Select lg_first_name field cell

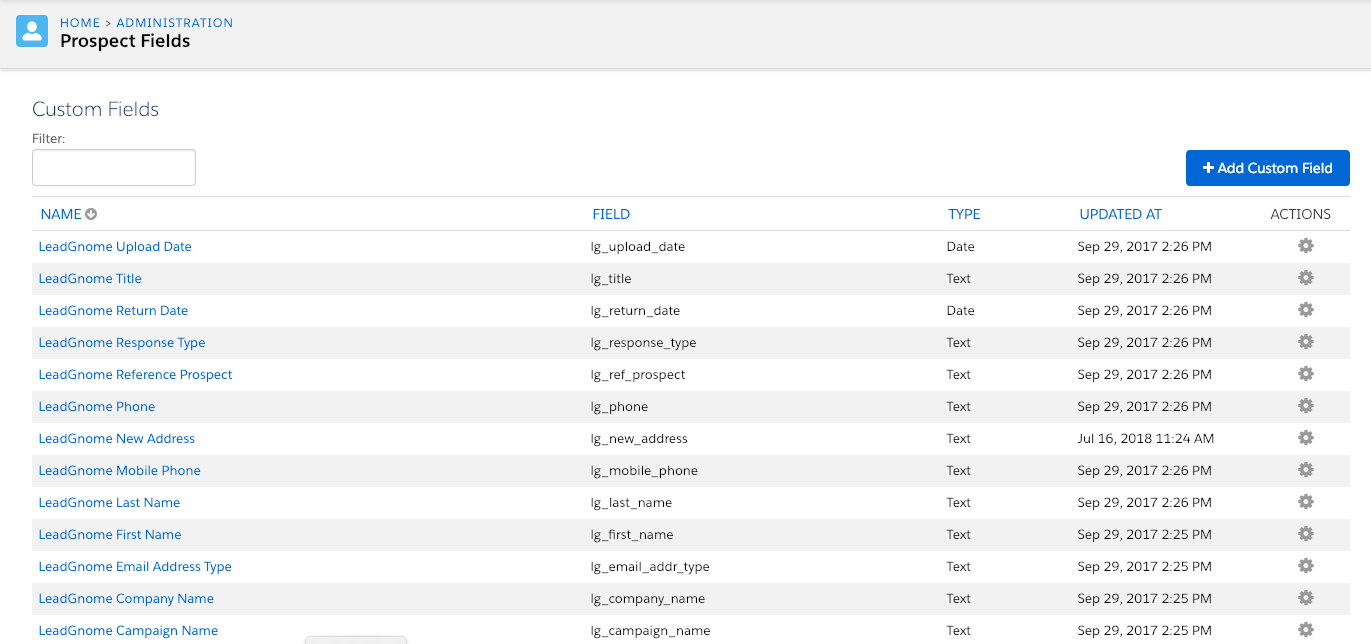point(632,534)
